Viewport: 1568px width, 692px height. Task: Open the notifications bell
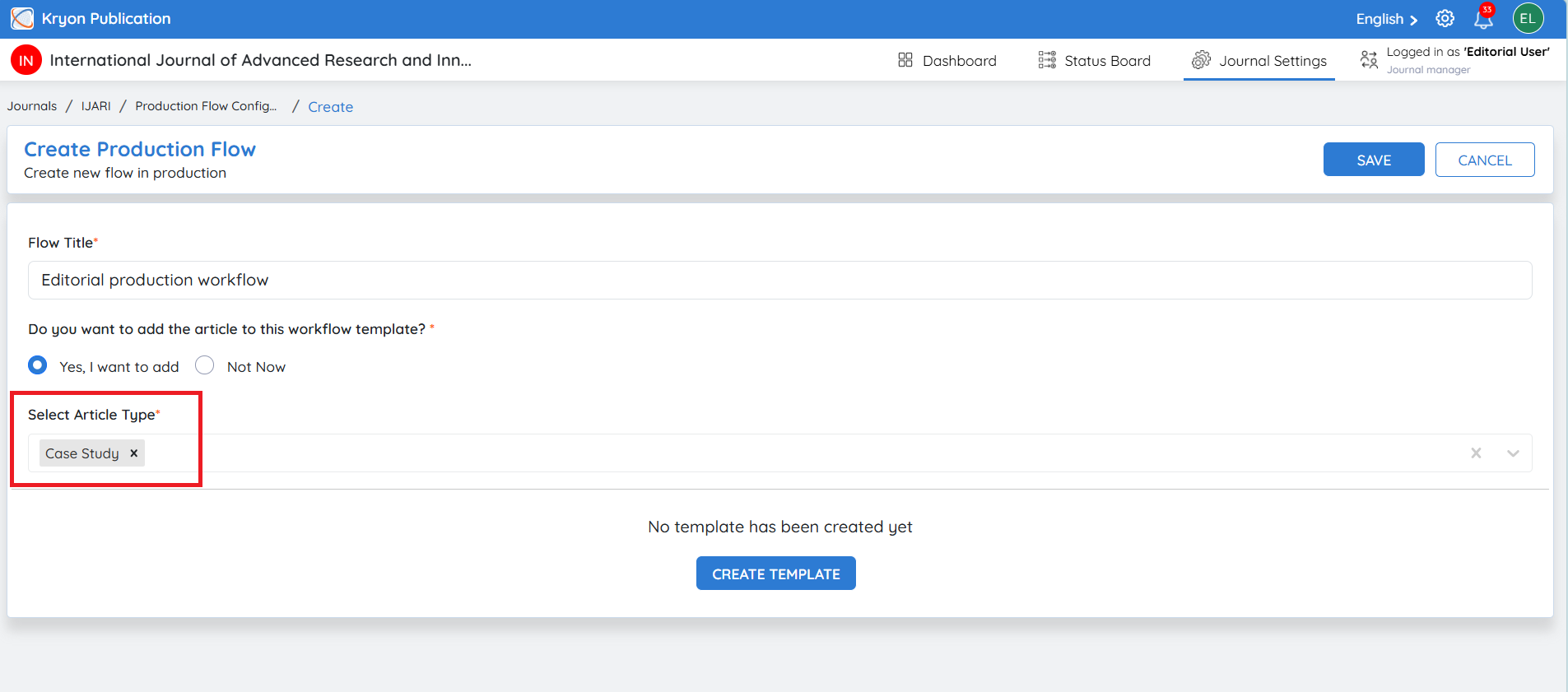pyautogui.click(x=1483, y=18)
